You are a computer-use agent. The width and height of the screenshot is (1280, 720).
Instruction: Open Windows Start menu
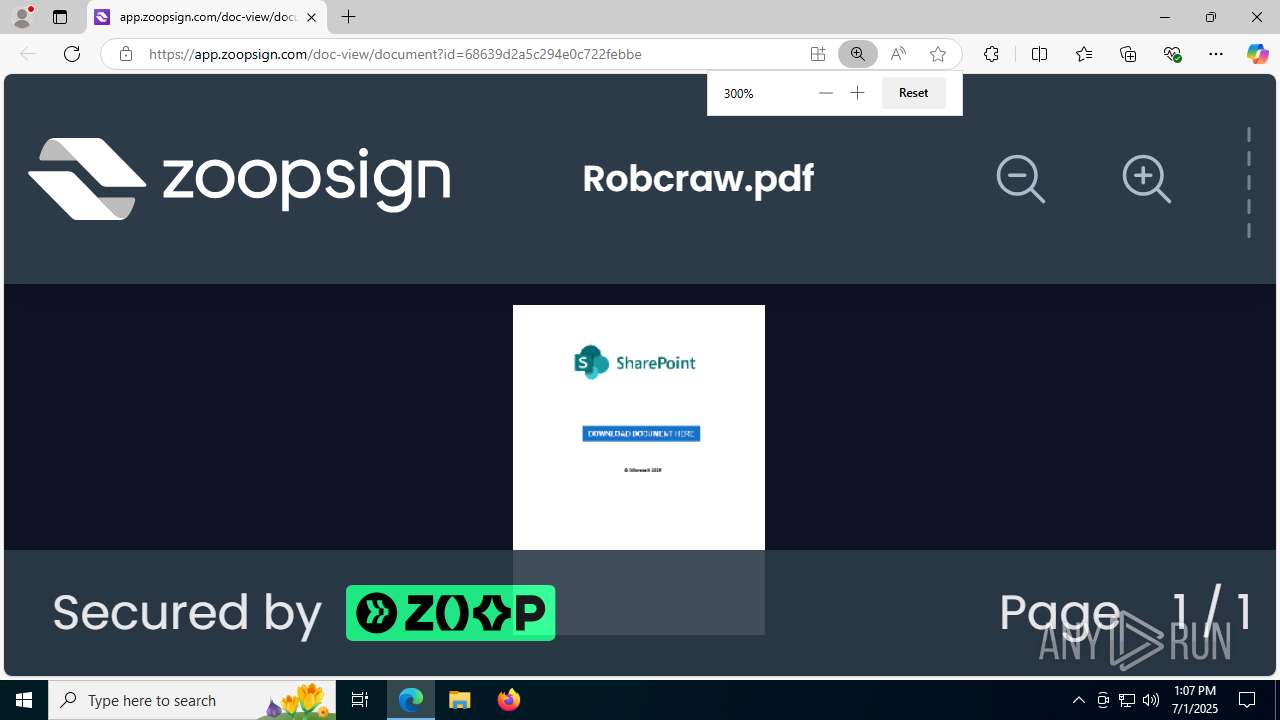pos(24,700)
